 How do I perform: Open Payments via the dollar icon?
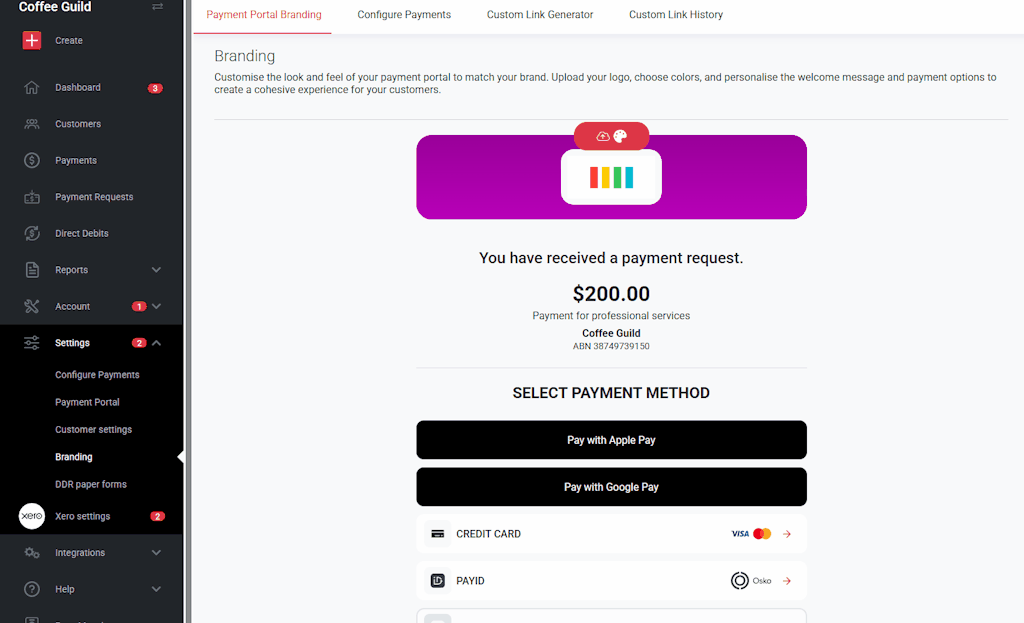click(32, 160)
